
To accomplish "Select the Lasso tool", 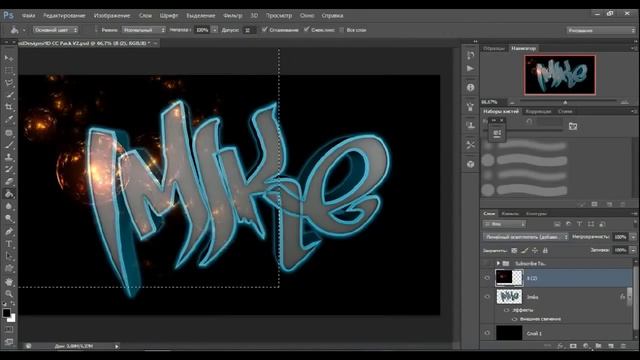I will [9, 82].
